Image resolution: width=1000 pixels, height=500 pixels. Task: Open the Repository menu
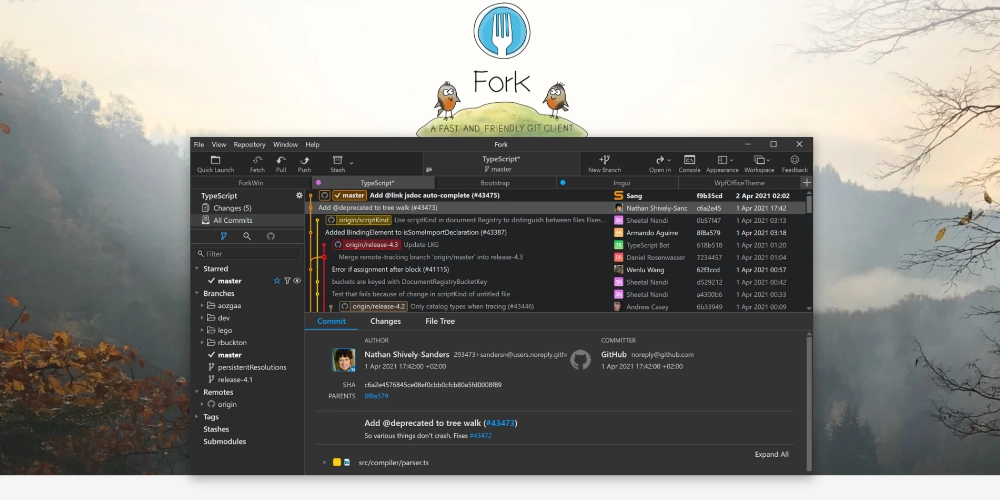(249, 145)
